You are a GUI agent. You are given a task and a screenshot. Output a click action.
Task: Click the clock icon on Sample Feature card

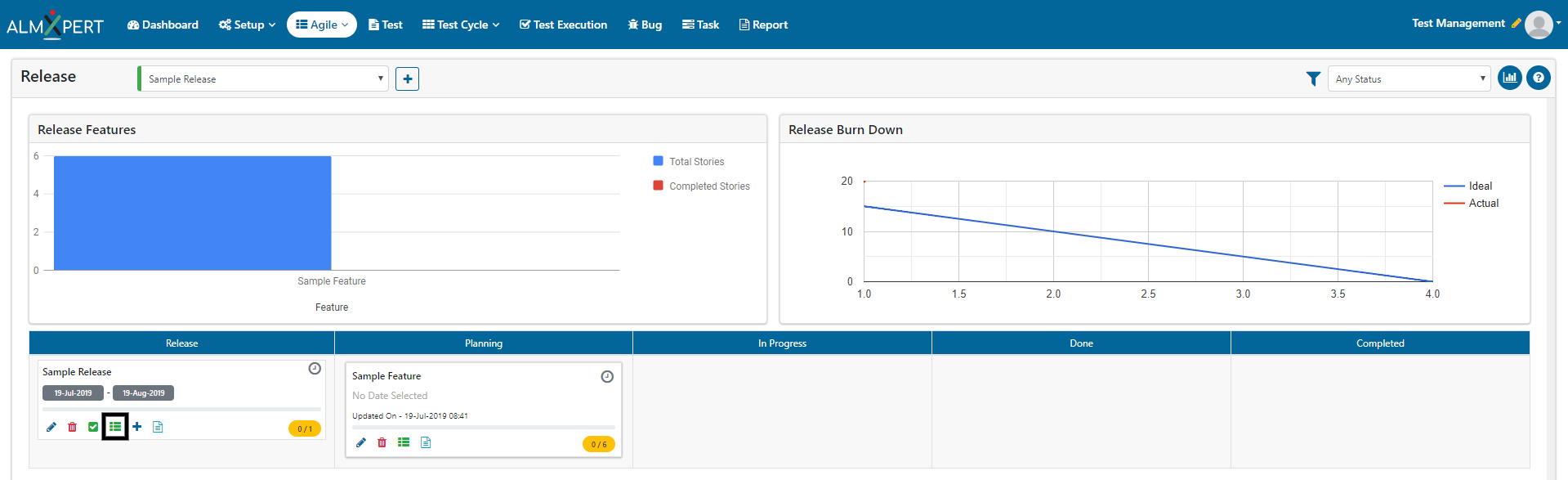(607, 377)
